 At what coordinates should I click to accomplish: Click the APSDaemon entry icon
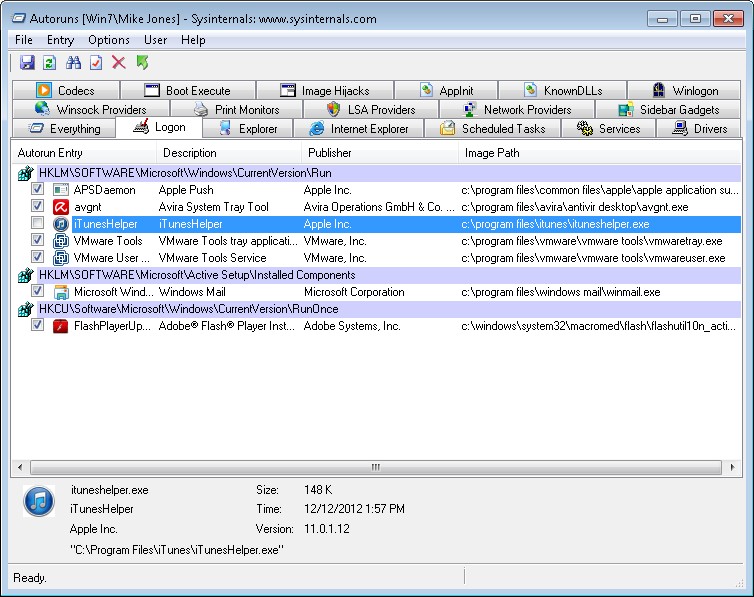point(61,190)
